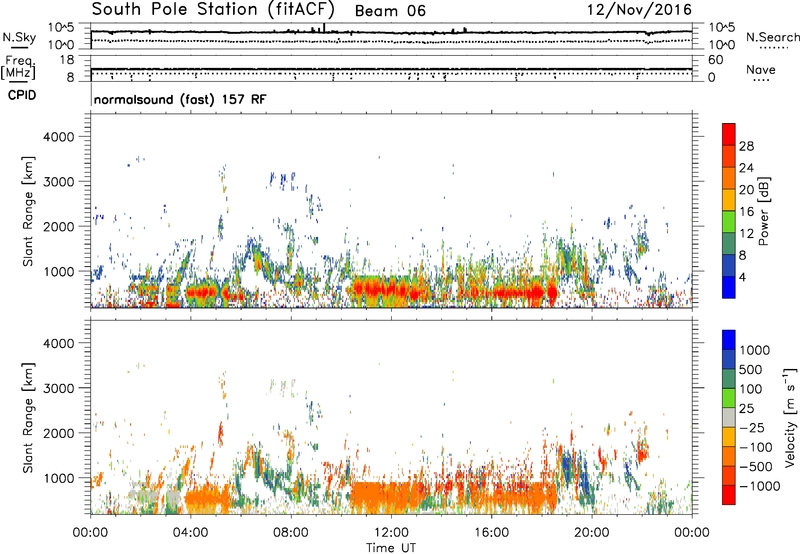Screen dimensions: 800x554
Task: Select 'normalsound (fast) 157 RF' text
Action: [x=180, y=99]
